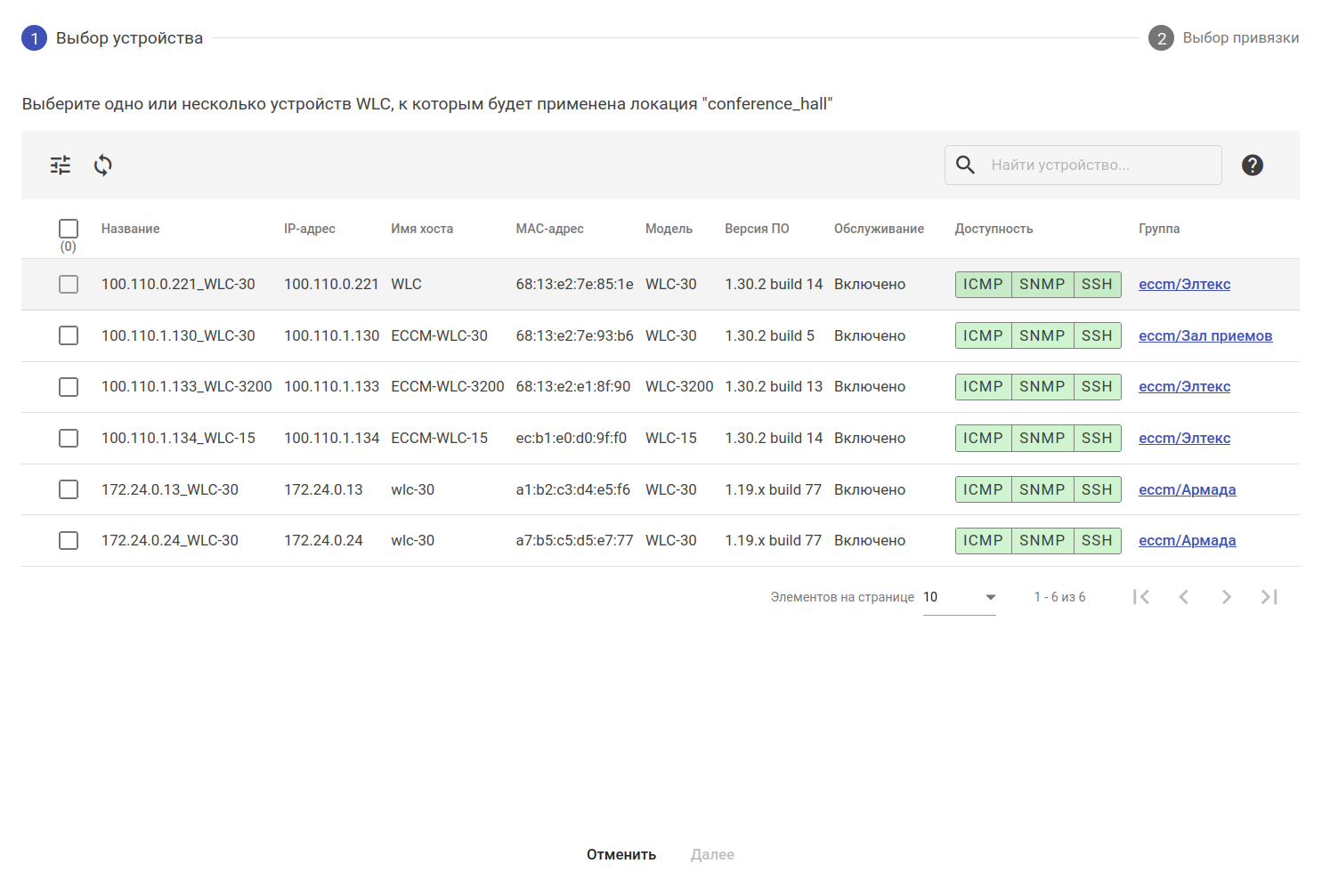Open eccm/Элтекс link for WLC-15 row

click(x=1184, y=439)
